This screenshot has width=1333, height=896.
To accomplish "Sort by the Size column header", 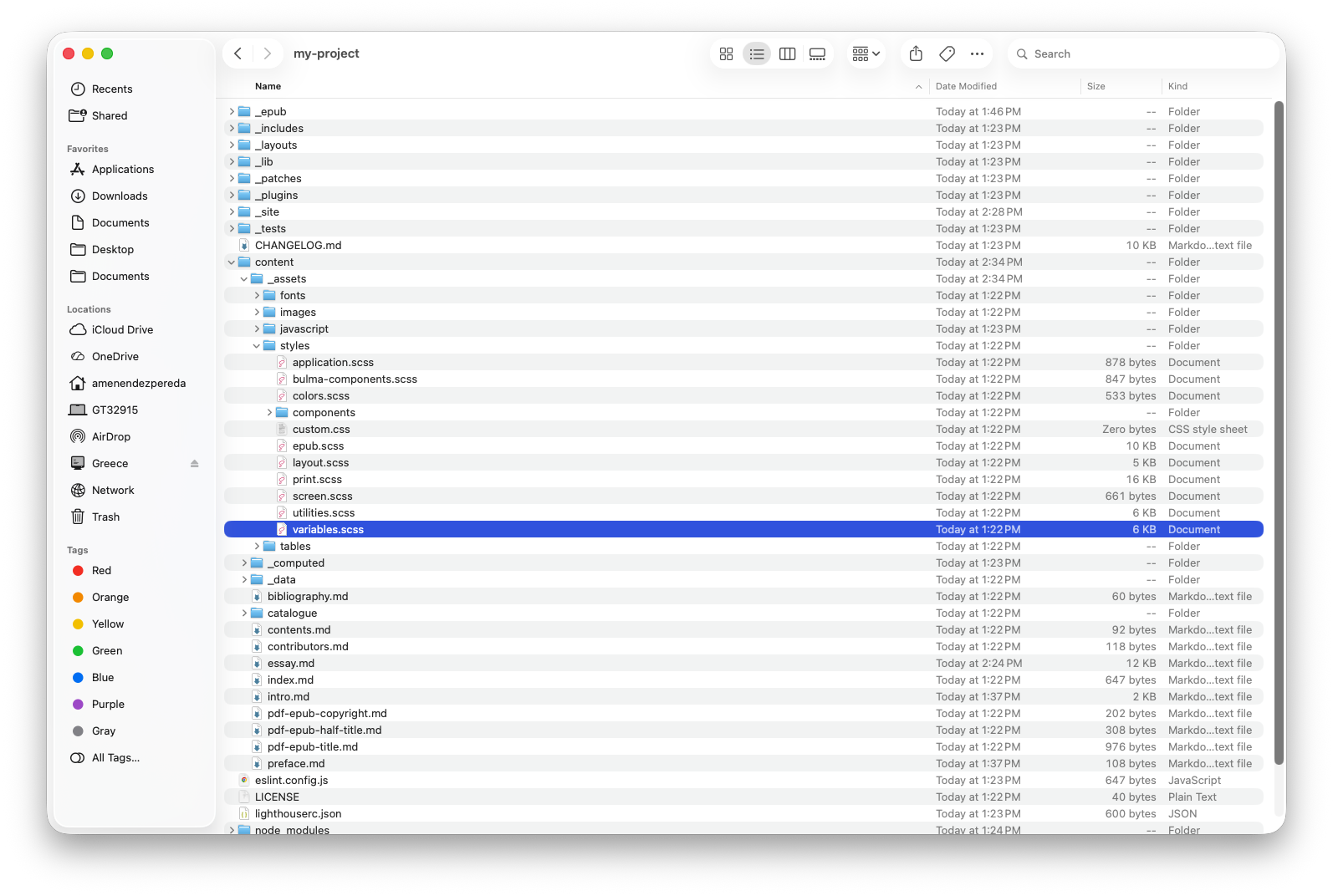I will point(1096,87).
